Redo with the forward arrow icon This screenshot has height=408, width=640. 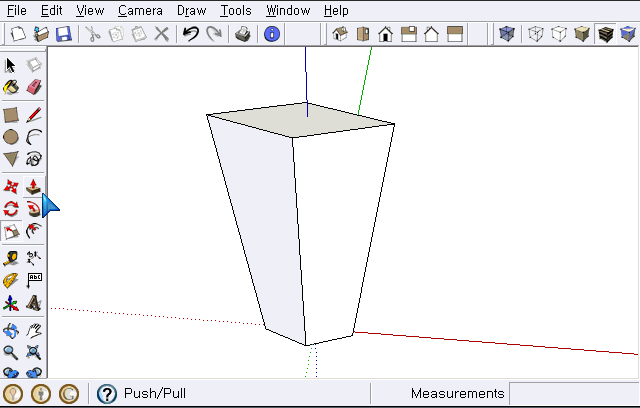(213, 34)
